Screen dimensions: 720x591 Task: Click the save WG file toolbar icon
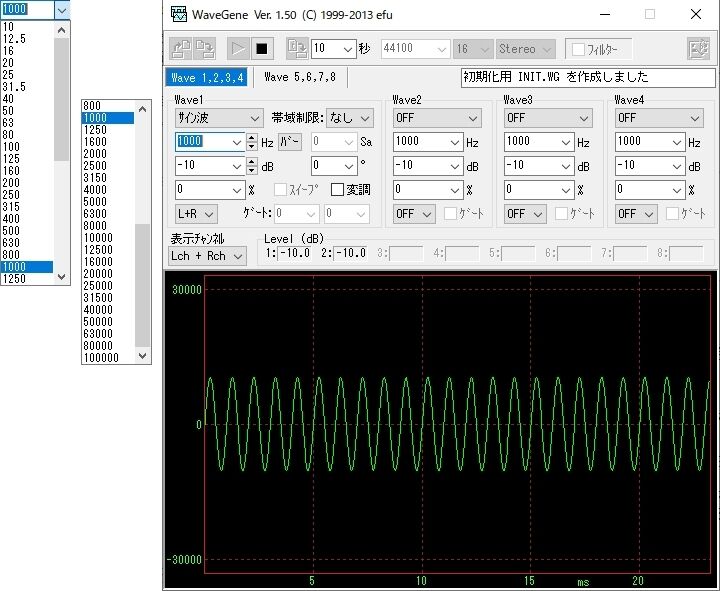[x=205, y=49]
